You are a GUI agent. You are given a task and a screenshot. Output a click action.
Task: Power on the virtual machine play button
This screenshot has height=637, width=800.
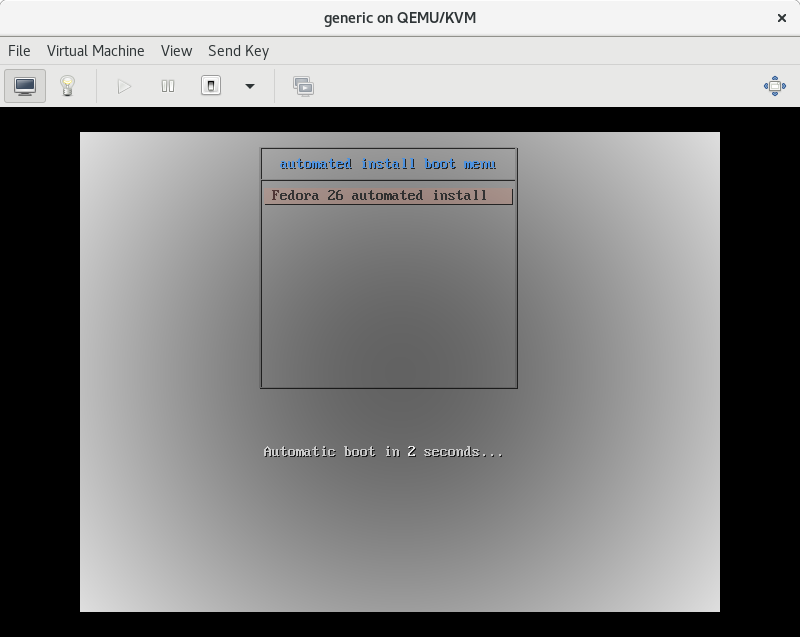124,86
